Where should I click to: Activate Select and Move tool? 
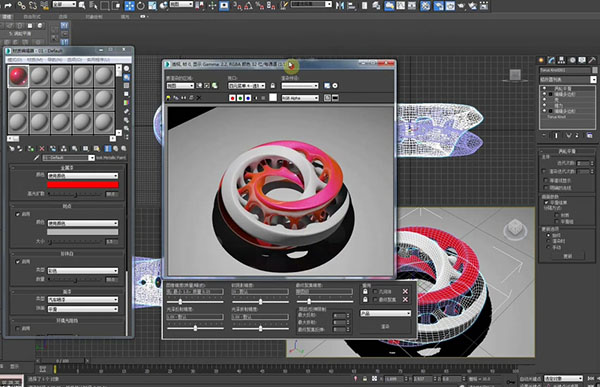point(129,5)
